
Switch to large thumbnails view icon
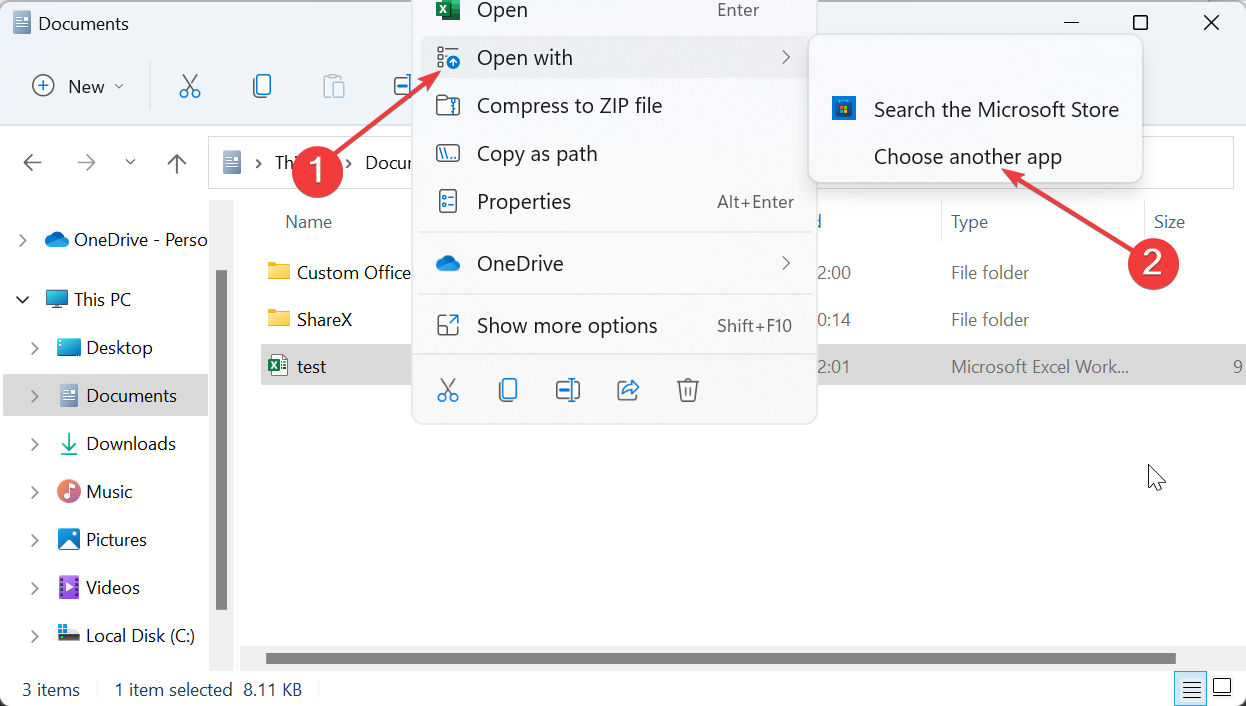[1222, 688]
